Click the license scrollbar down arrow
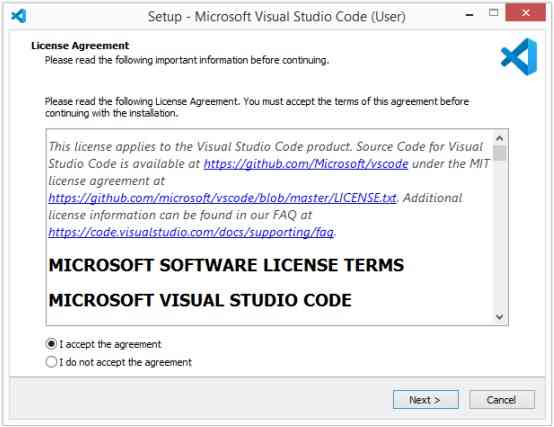The width and height of the screenshot is (554, 427). [x=500, y=316]
